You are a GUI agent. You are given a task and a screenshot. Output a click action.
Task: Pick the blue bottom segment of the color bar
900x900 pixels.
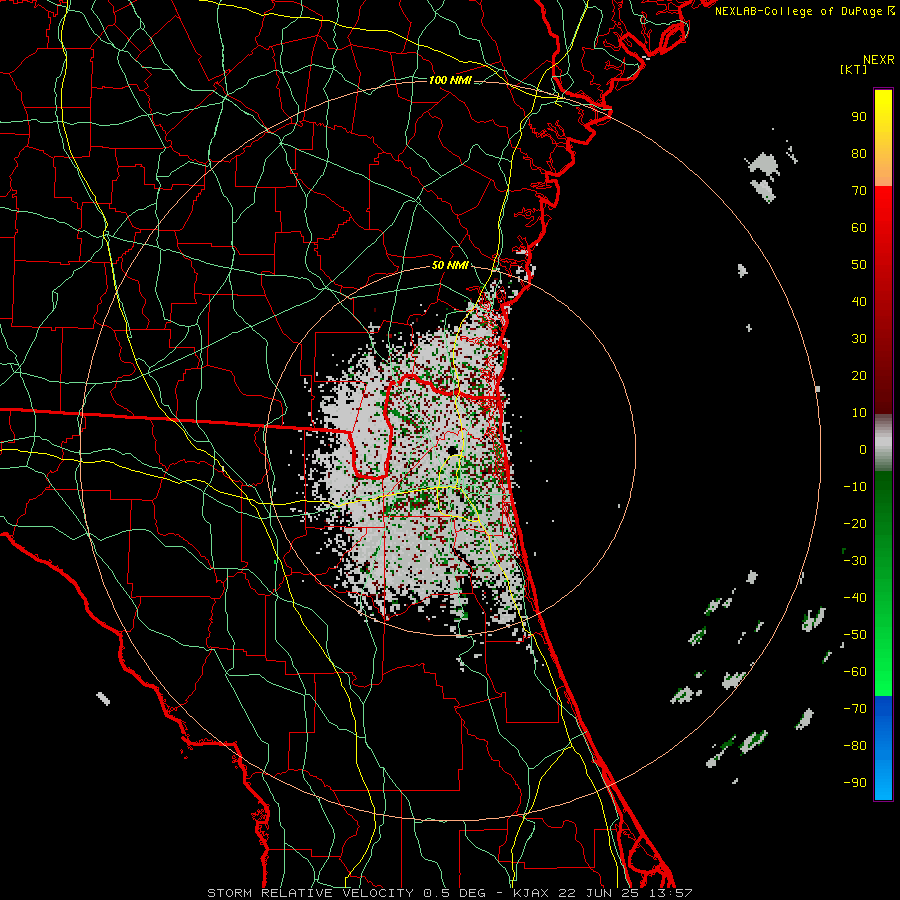(x=883, y=748)
